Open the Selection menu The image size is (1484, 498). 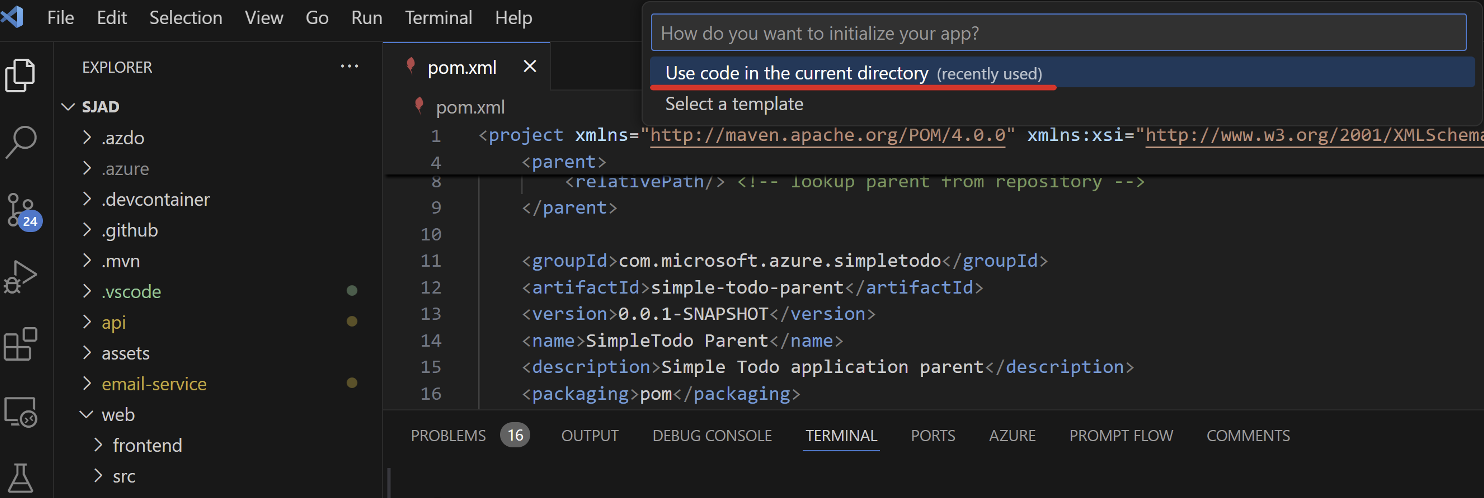[188, 18]
